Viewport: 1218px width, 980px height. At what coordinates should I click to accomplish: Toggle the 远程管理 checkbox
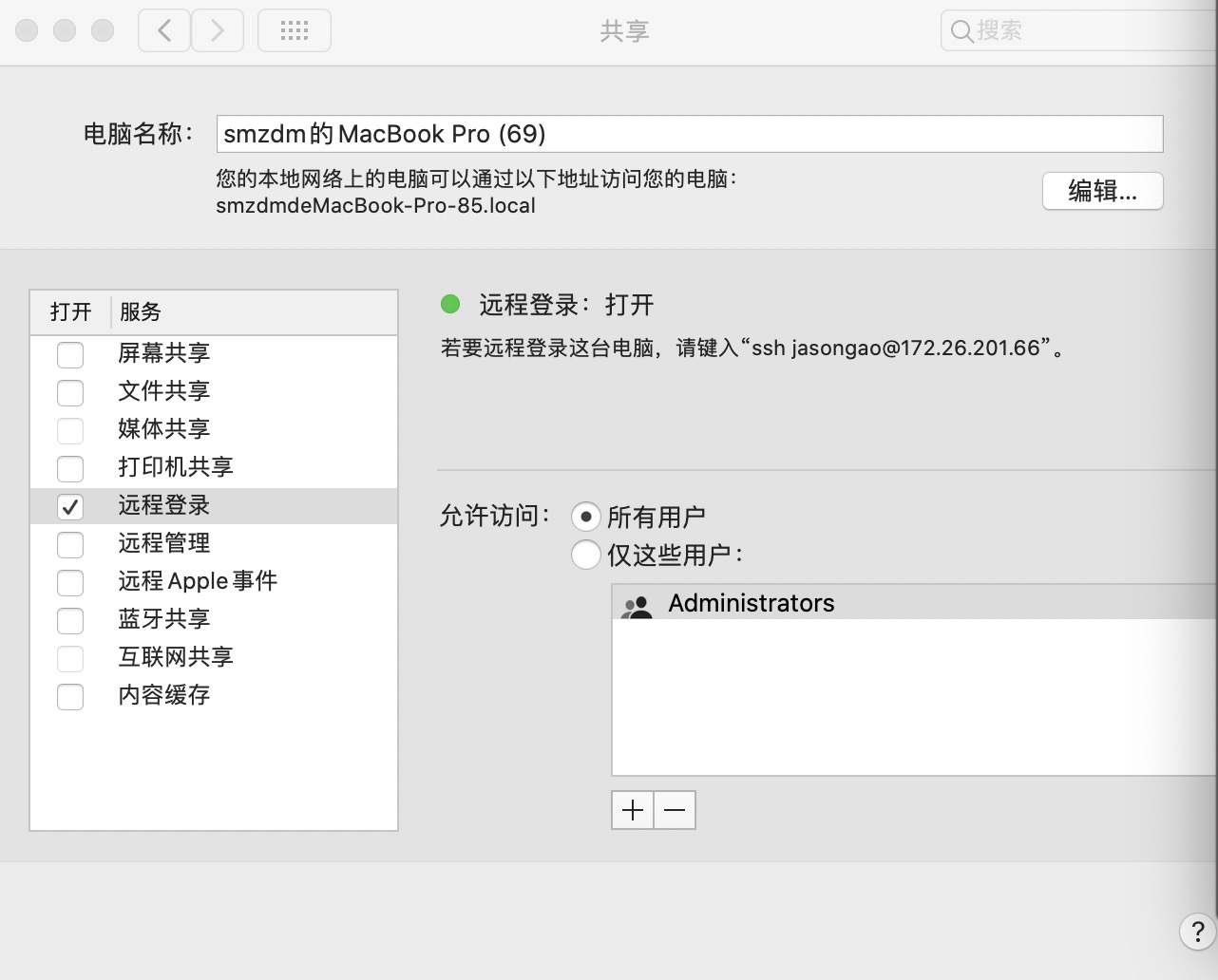[70, 544]
